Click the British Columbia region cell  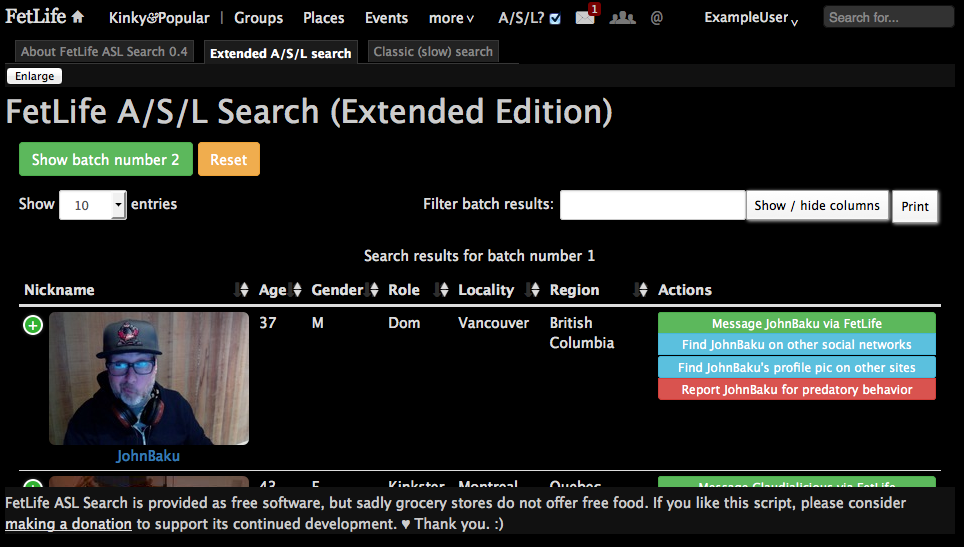click(582, 333)
